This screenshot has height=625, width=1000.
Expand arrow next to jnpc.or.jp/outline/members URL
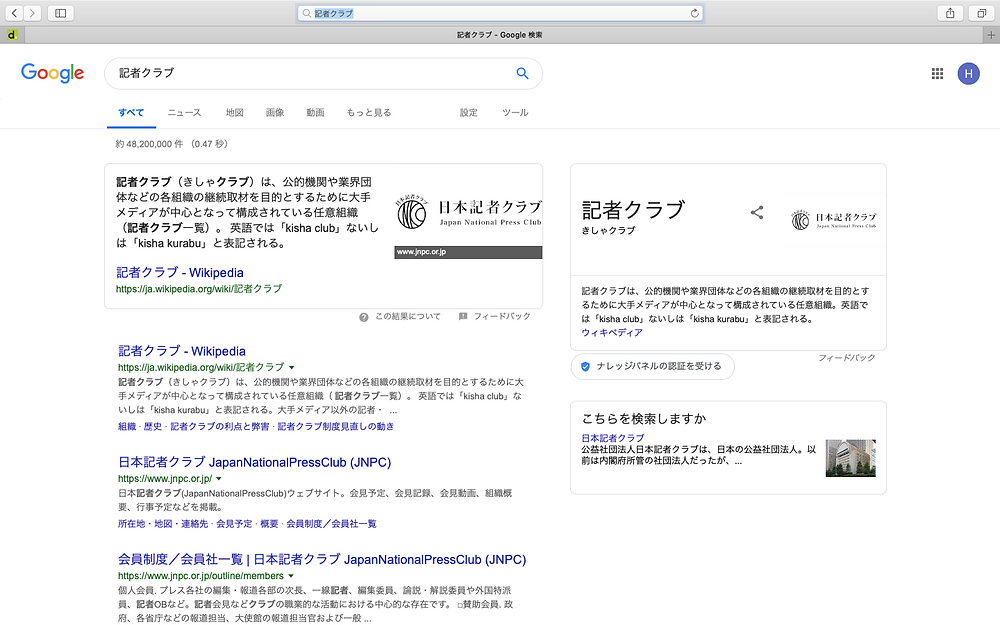tap(291, 577)
